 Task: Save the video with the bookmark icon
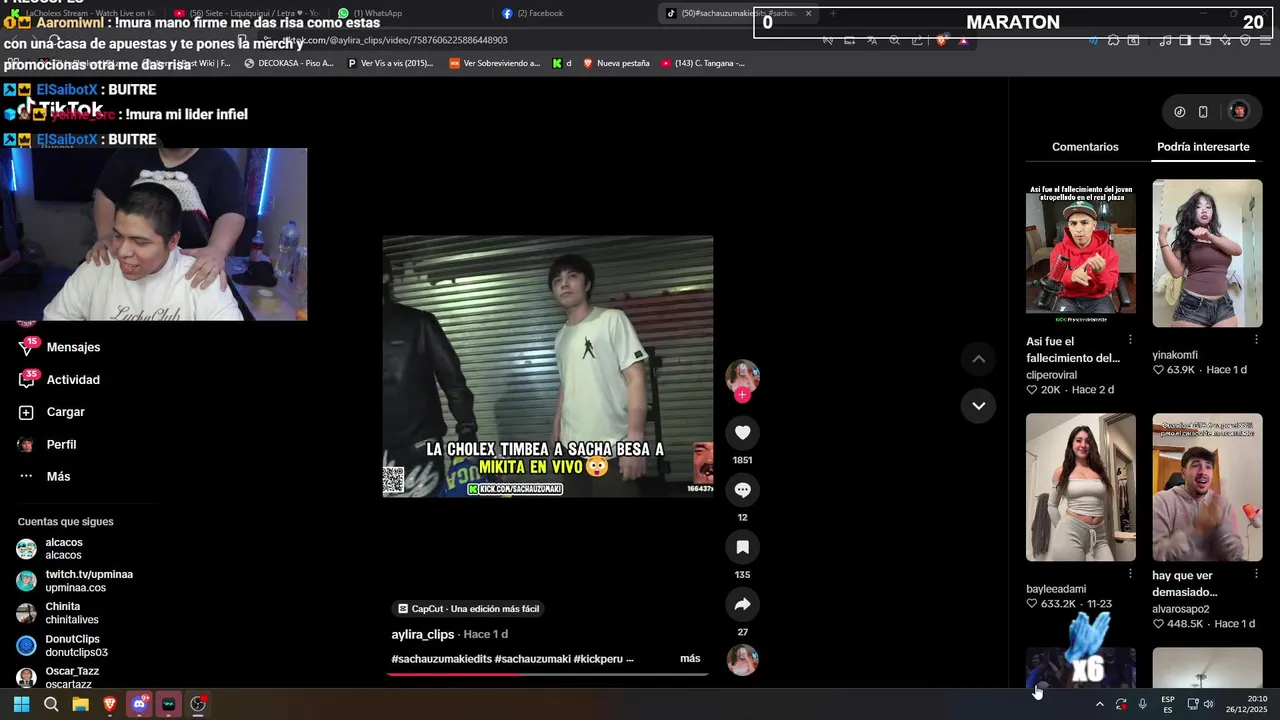tap(742, 547)
